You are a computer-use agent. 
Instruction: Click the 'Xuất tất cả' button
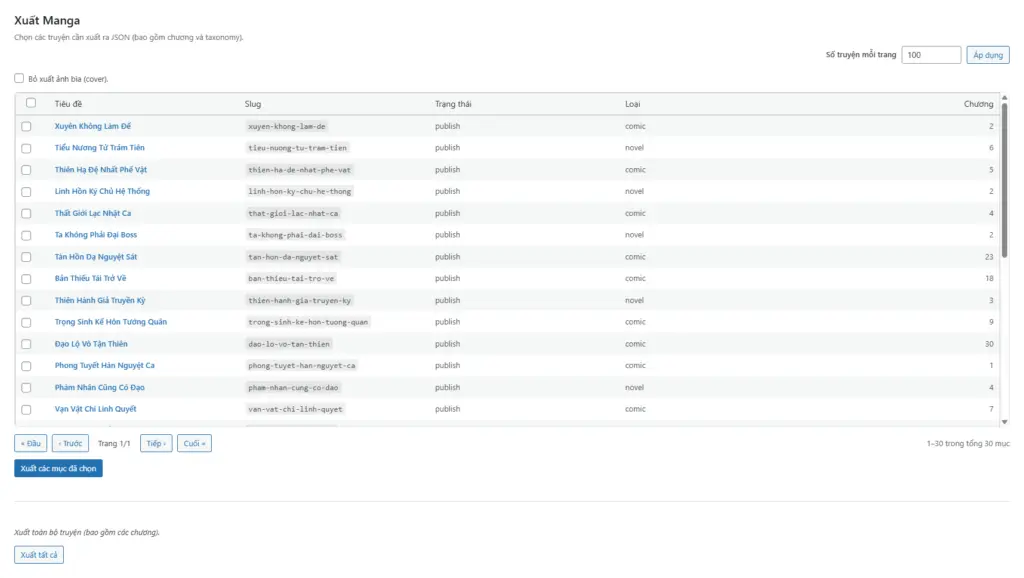pos(39,555)
